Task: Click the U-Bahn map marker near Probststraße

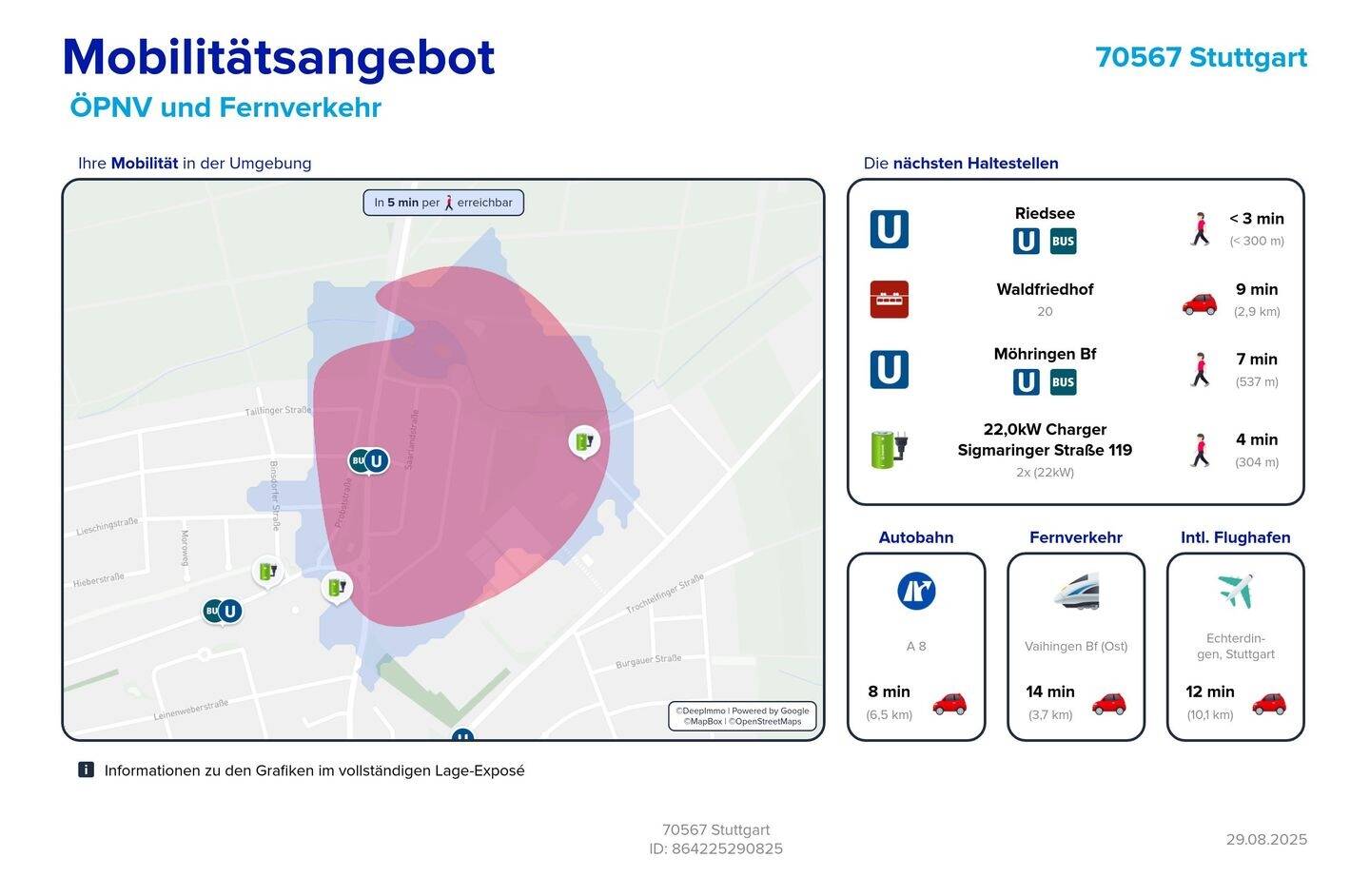Action: coord(377,461)
